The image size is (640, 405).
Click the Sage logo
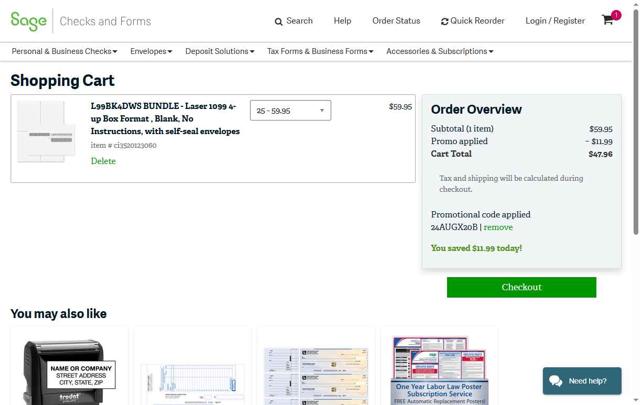pos(29,21)
